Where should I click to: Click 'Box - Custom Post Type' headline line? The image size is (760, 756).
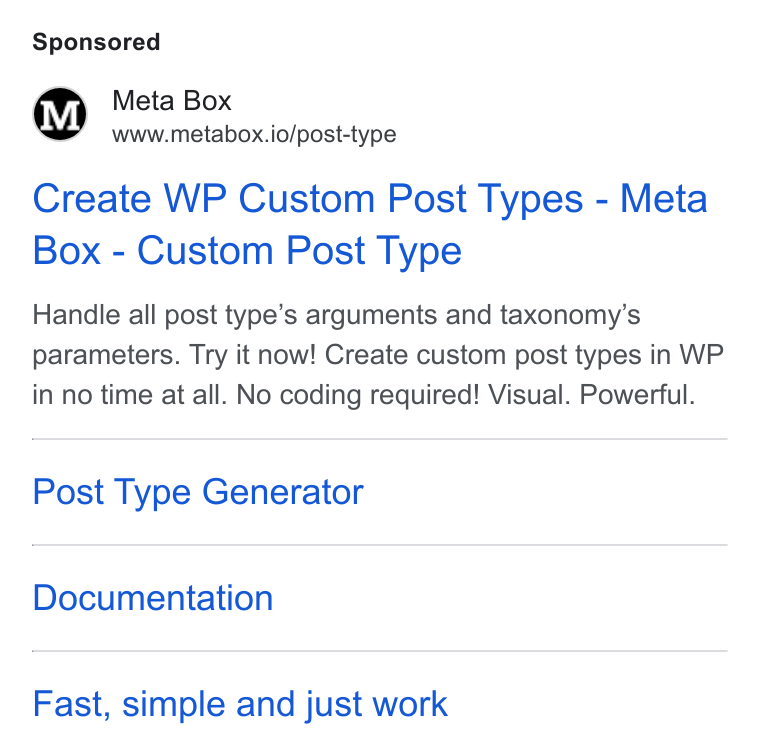click(x=247, y=251)
